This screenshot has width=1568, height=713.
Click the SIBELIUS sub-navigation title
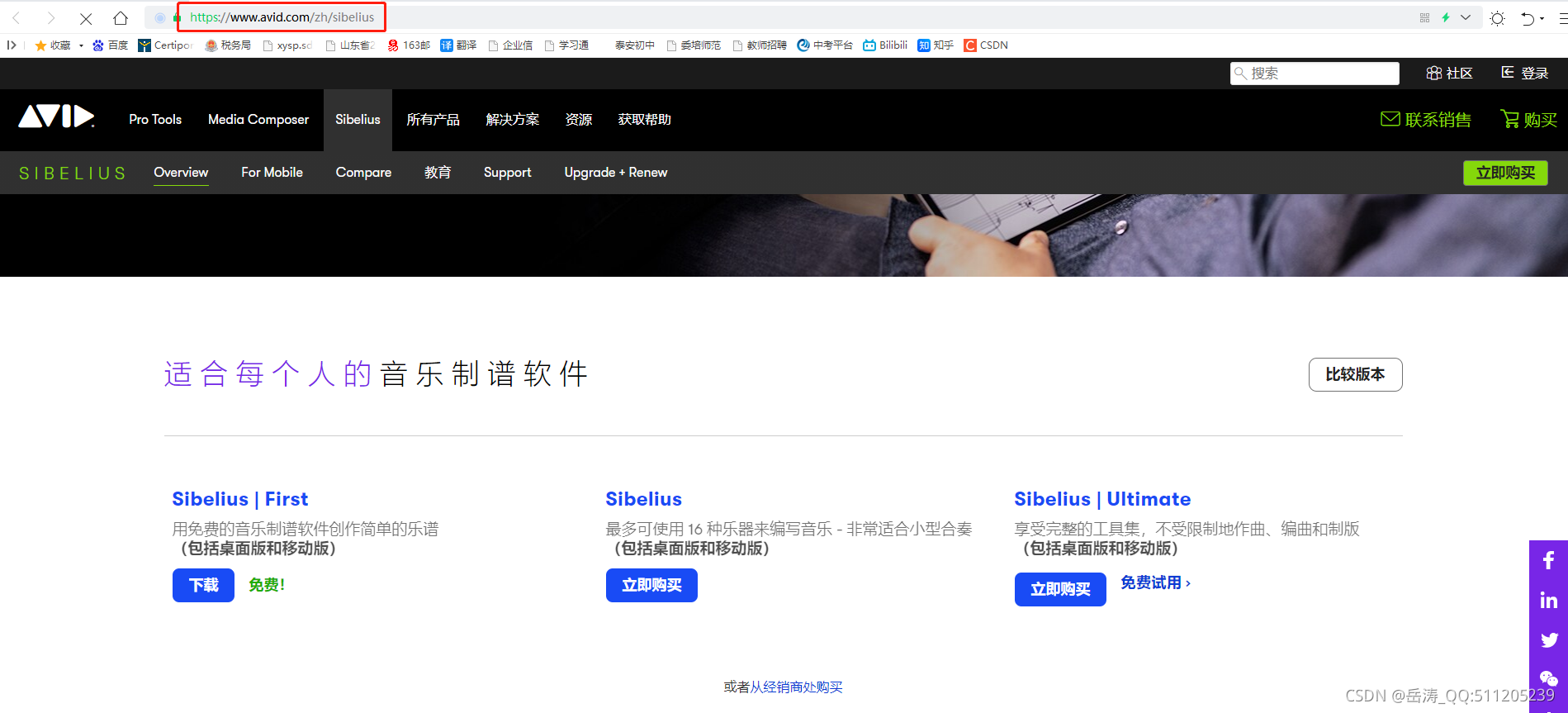(73, 173)
